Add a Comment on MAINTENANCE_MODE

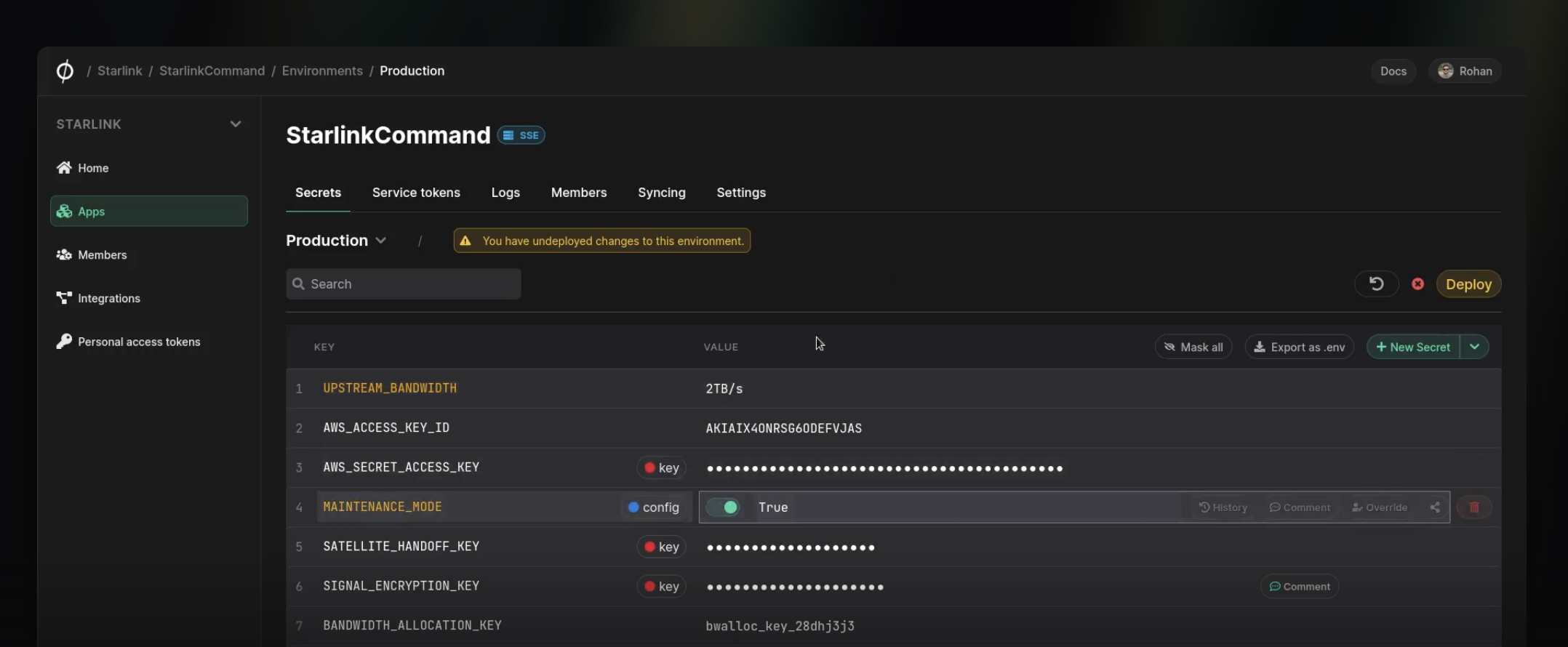1300,507
